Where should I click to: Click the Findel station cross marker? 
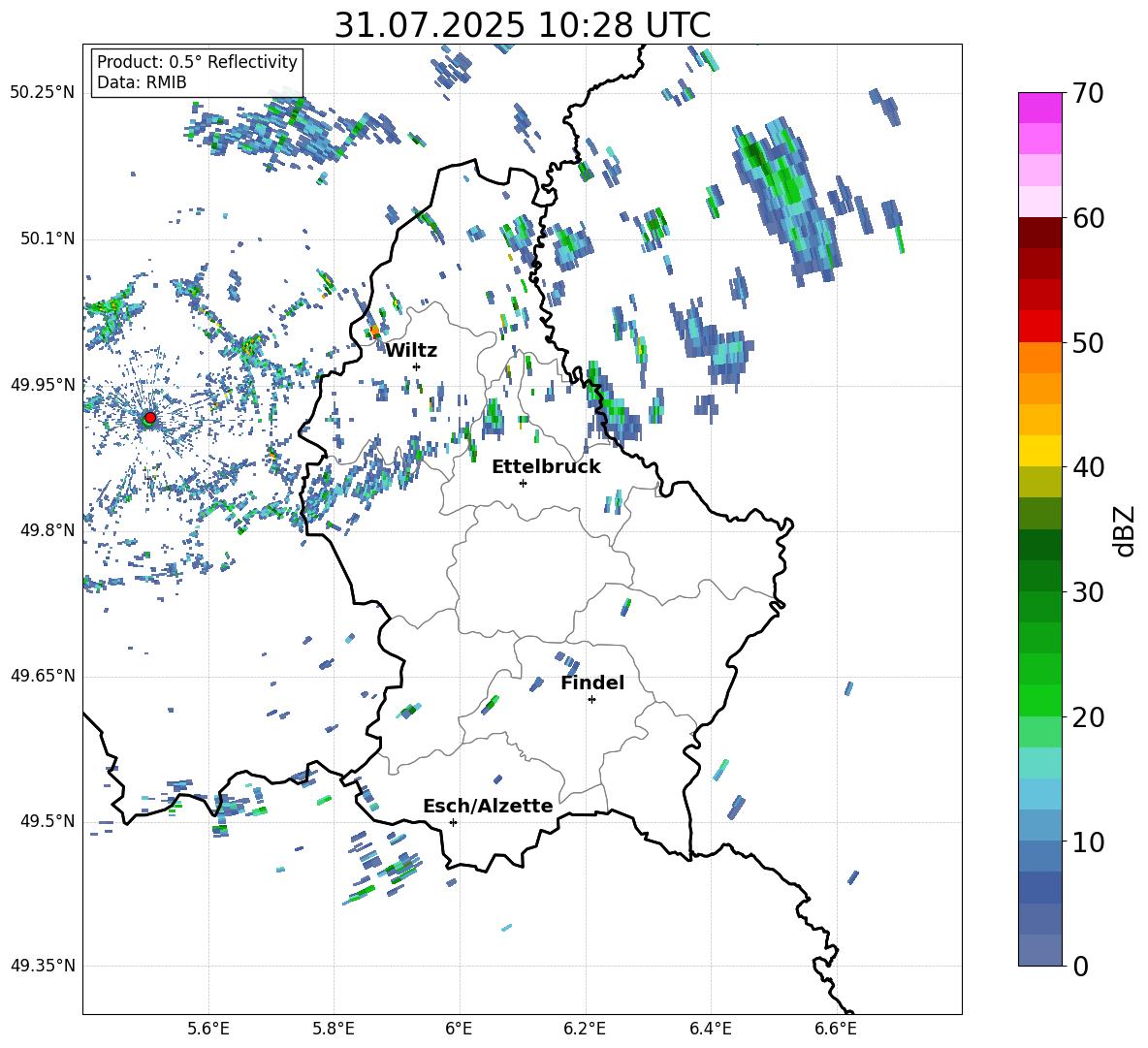591,700
